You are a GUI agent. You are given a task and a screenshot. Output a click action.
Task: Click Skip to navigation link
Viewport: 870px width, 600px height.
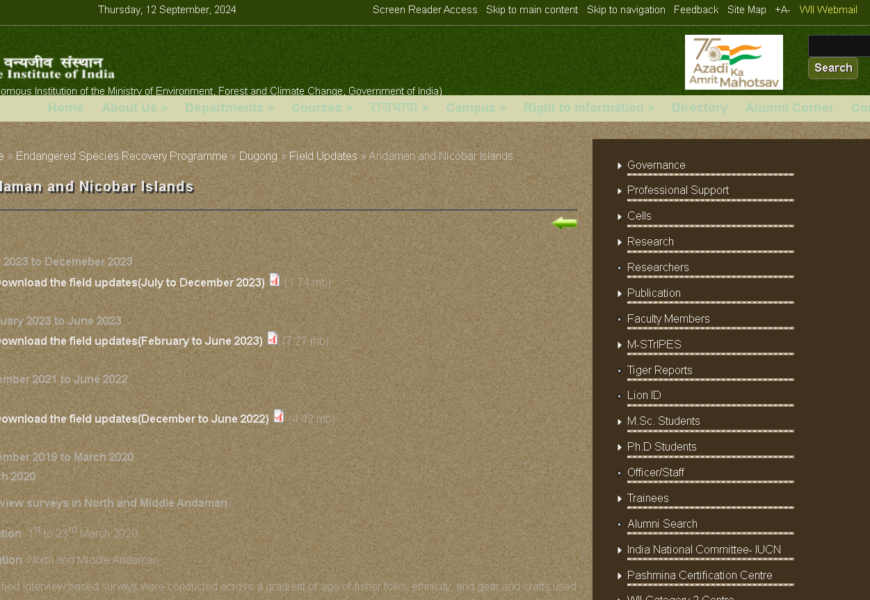[626, 9]
